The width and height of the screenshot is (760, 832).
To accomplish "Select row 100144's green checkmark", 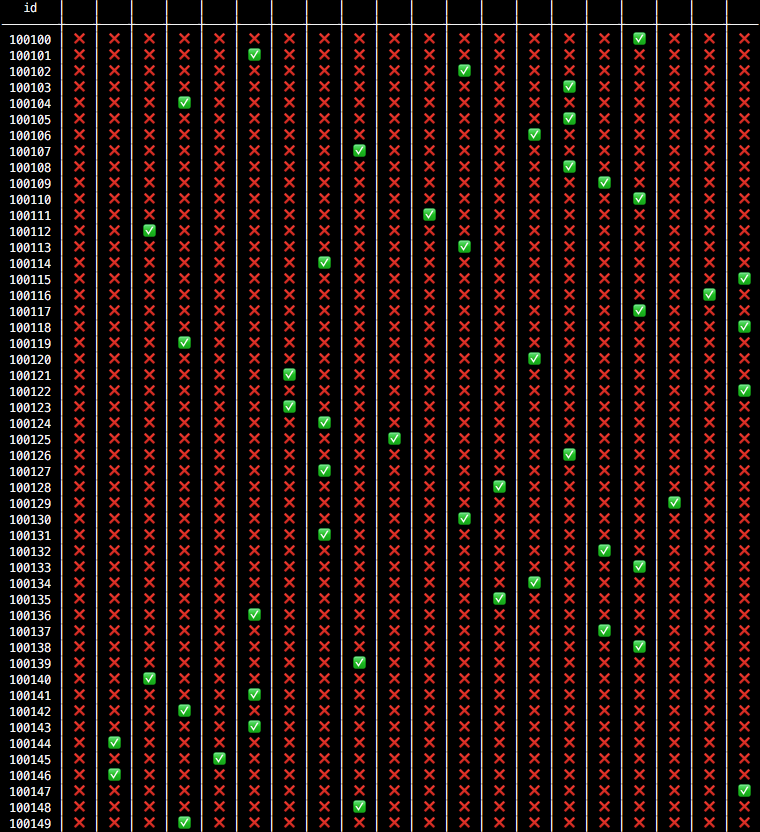I will (x=114, y=743).
